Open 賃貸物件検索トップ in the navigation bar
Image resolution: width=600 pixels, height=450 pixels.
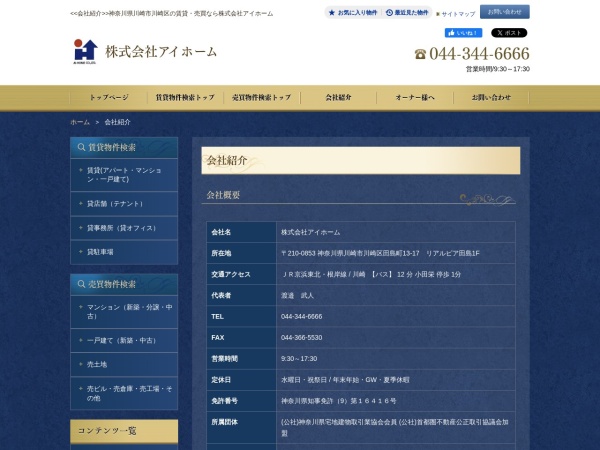[185, 98]
